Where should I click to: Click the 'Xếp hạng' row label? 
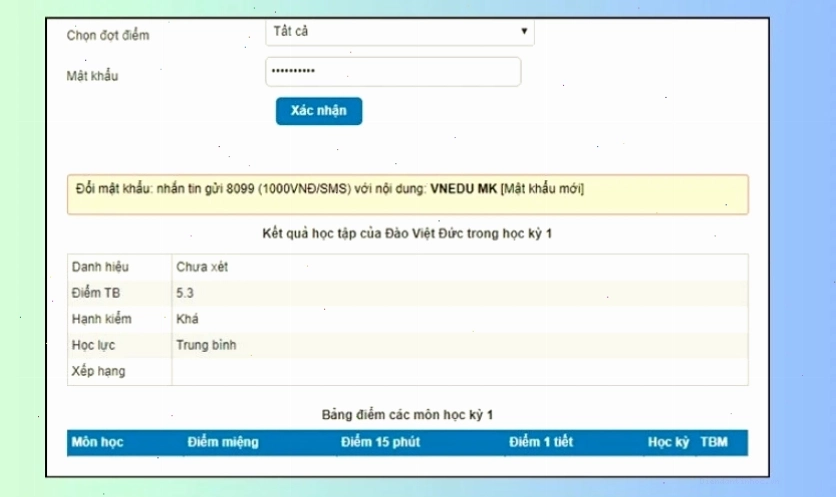coord(99,371)
